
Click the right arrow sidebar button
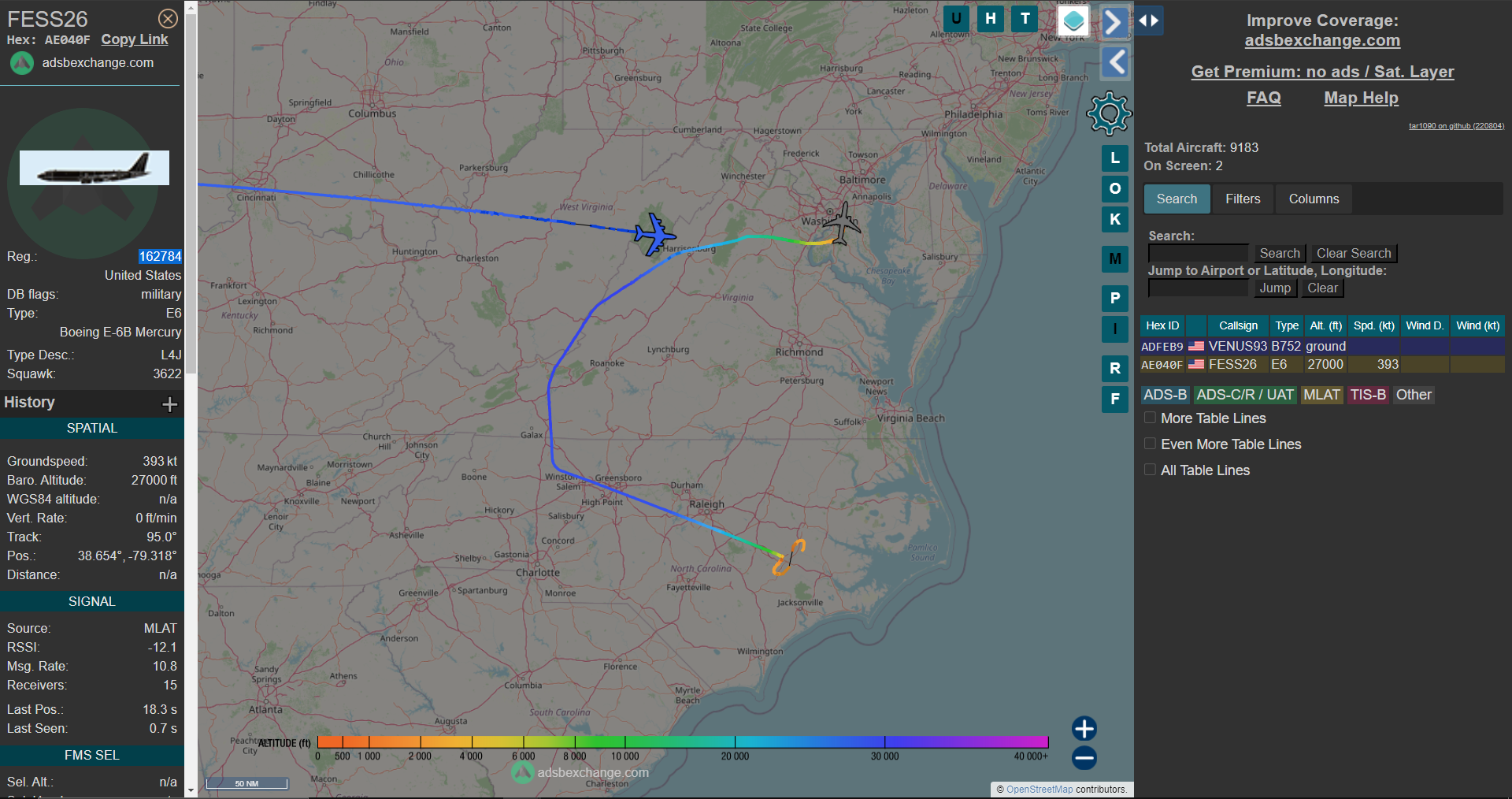(1114, 21)
